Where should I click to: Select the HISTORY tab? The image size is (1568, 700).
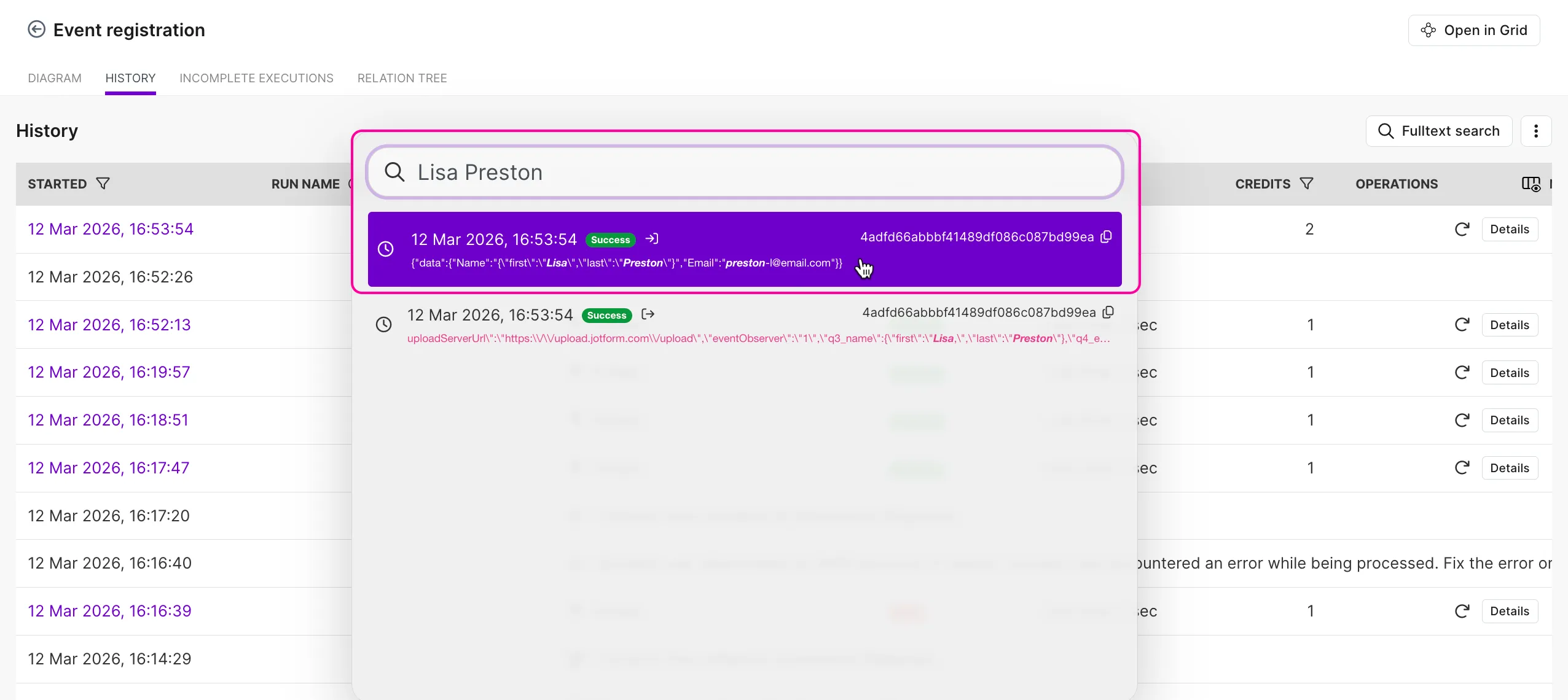click(130, 78)
